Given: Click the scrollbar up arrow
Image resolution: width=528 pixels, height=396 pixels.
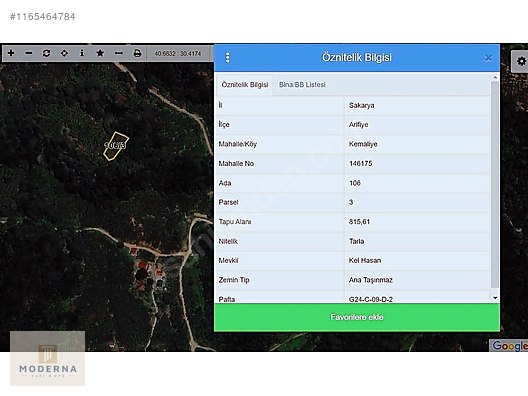Looking at the screenshot, I should (495, 78).
